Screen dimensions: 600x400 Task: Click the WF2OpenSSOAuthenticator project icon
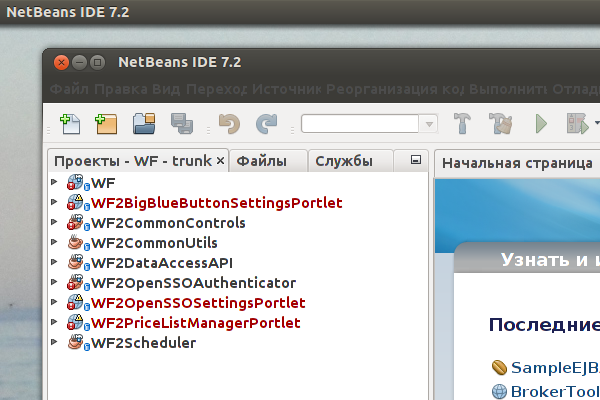click(75, 282)
